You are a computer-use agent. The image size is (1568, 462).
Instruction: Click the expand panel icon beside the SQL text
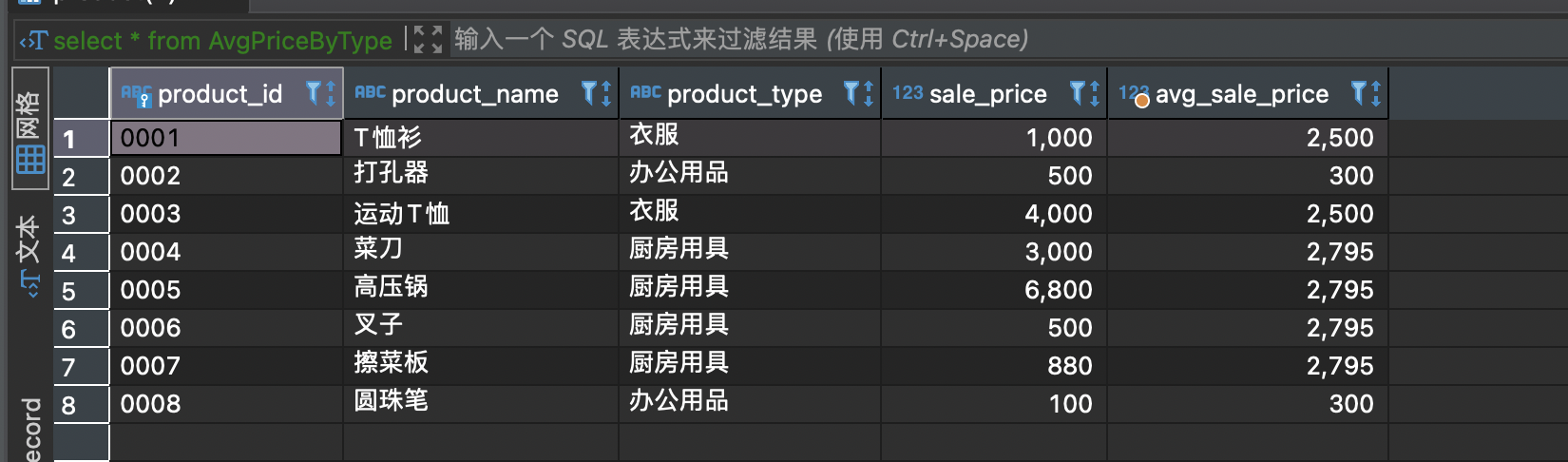(x=428, y=39)
